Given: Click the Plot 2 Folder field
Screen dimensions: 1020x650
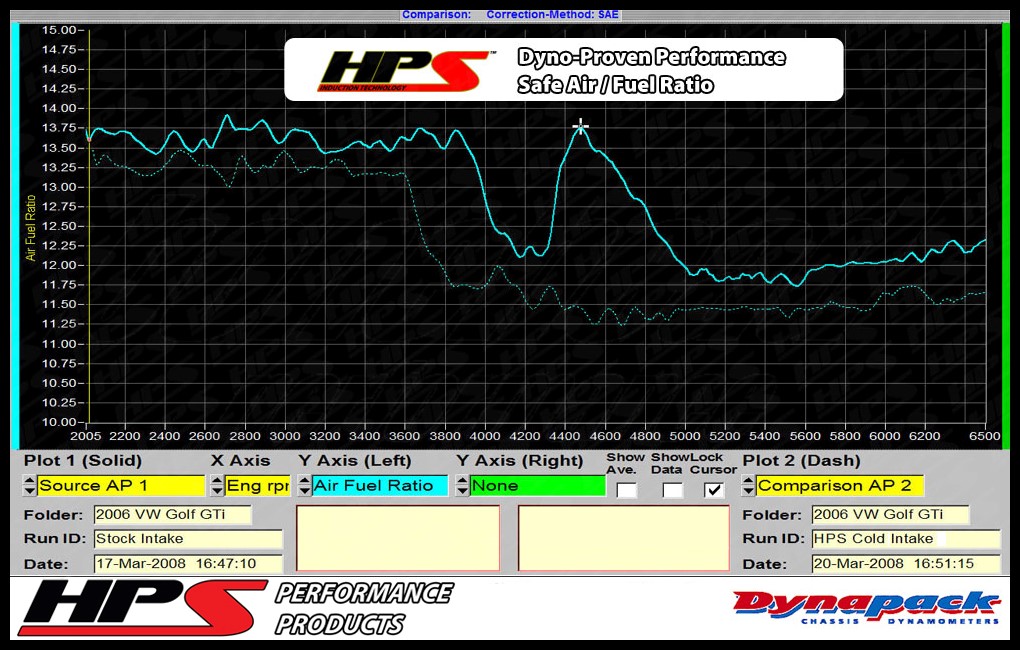Looking at the screenshot, I should [x=890, y=515].
